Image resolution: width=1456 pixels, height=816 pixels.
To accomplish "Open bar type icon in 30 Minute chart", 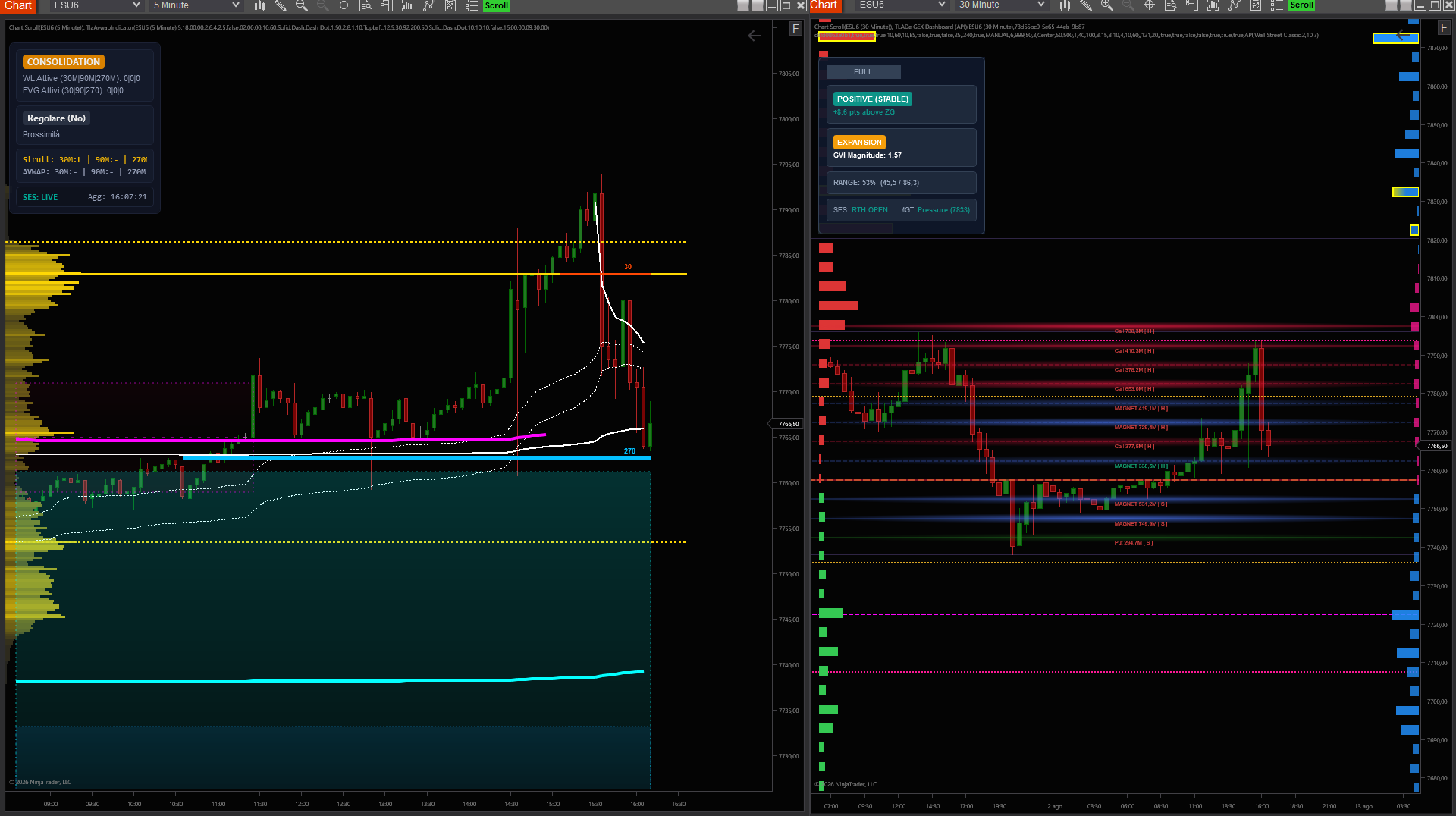I will (1065, 5).
